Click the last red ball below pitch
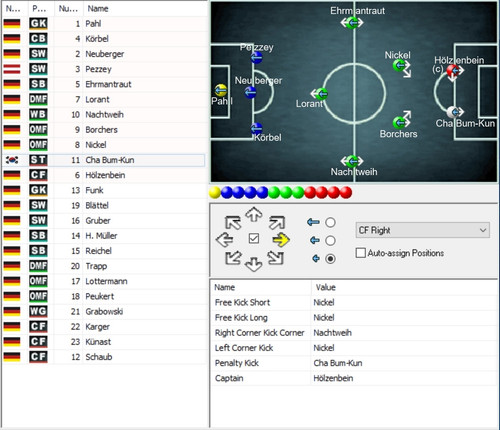Viewport: 500px width, 430px height. click(346, 192)
